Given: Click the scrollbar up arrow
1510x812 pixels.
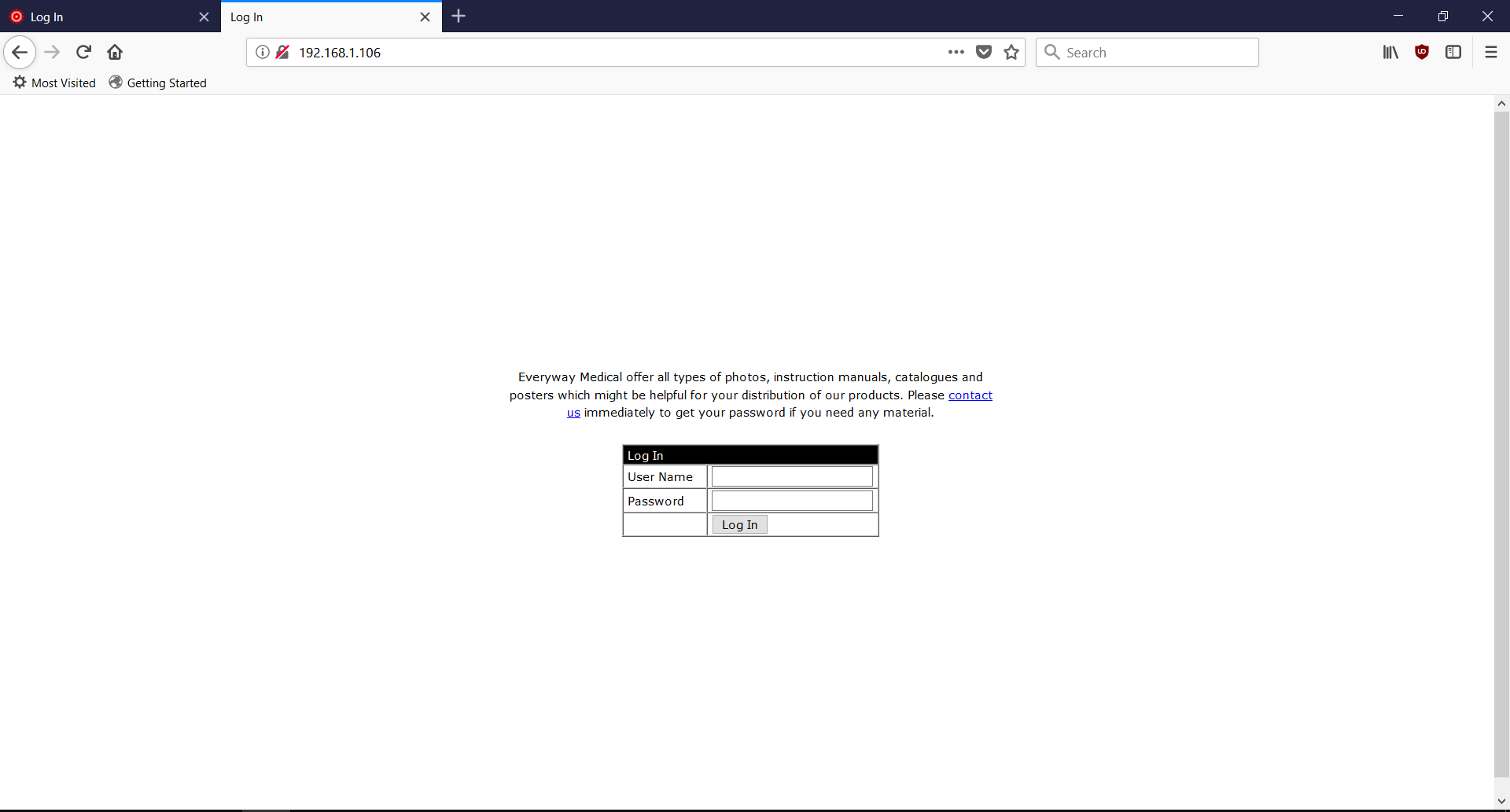Looking at the screenshot, I should [1501, 104].
